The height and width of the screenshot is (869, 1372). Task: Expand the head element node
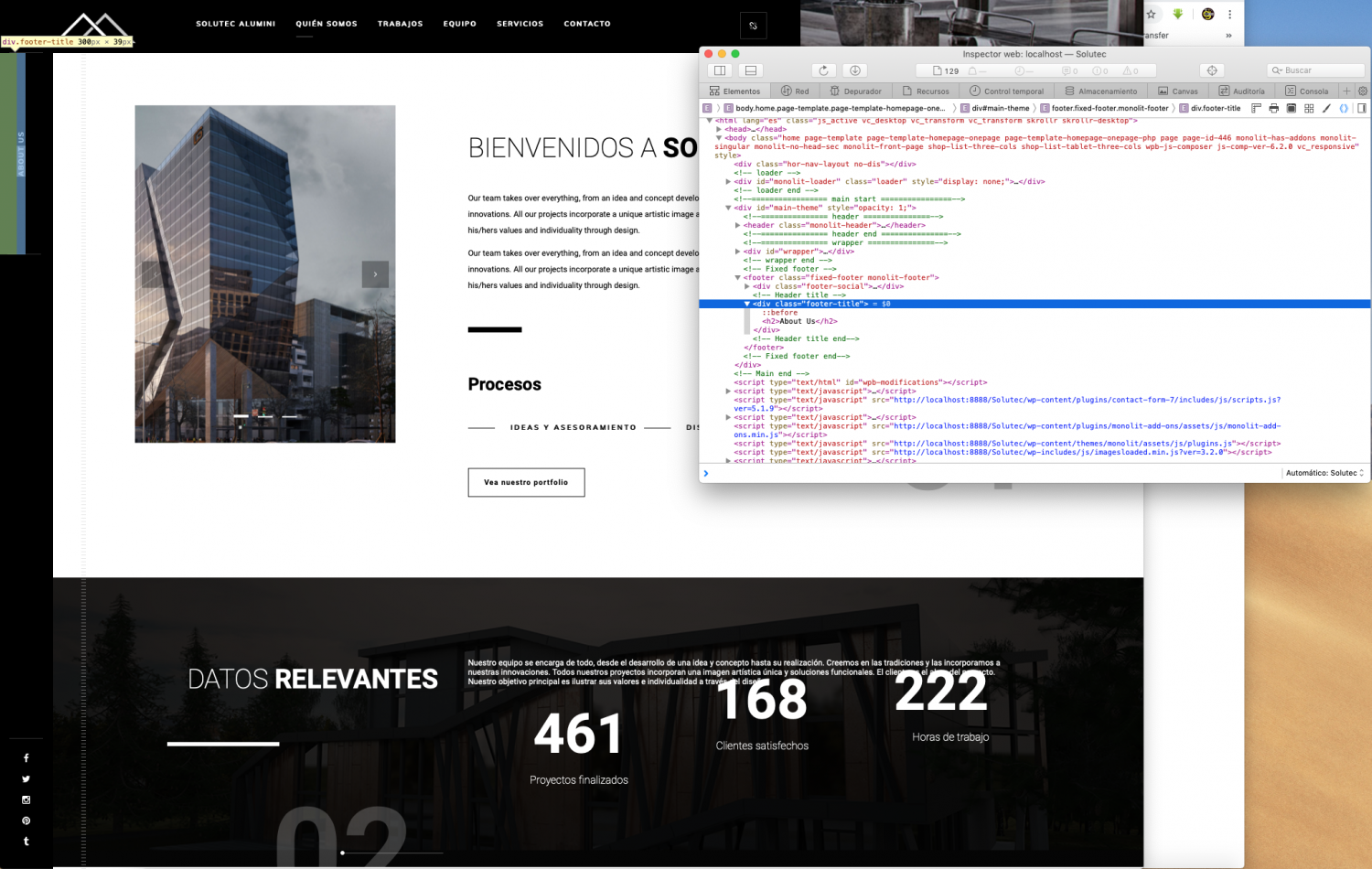719,129
